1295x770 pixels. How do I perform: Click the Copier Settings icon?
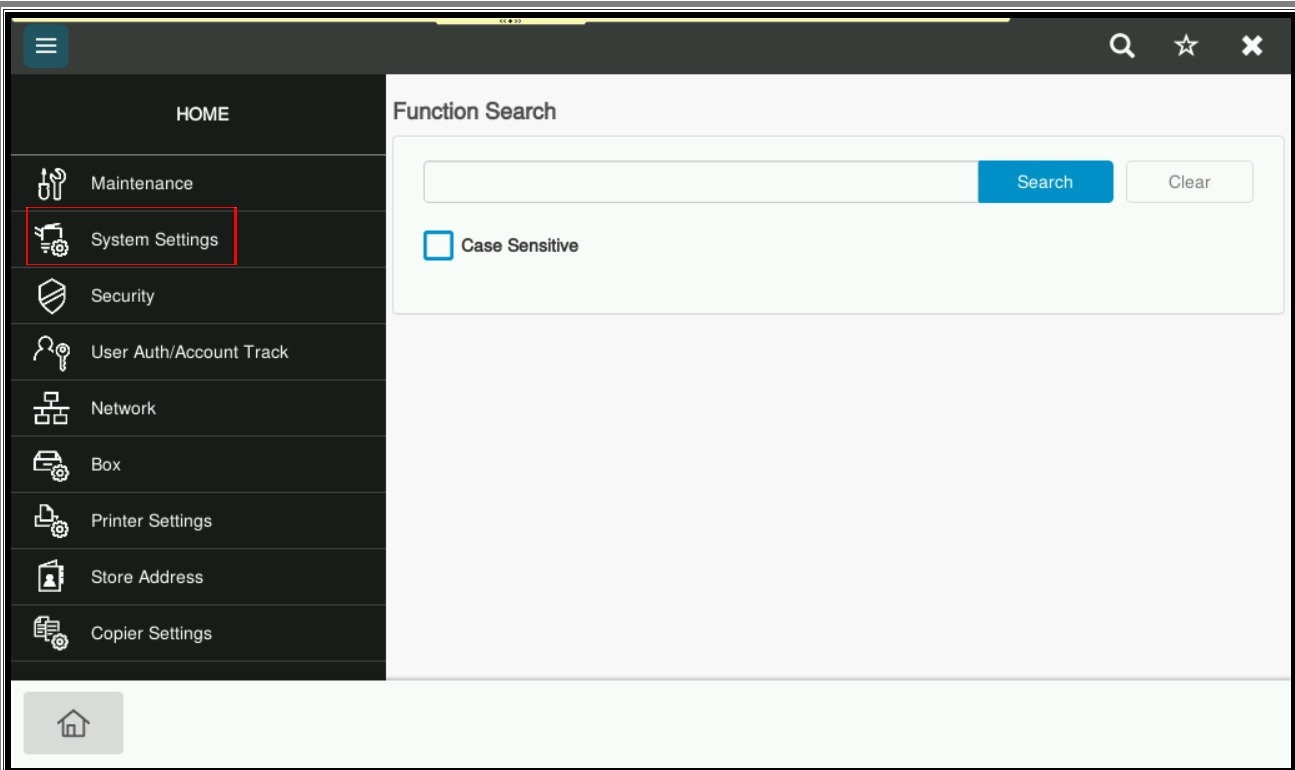point(50,633)
